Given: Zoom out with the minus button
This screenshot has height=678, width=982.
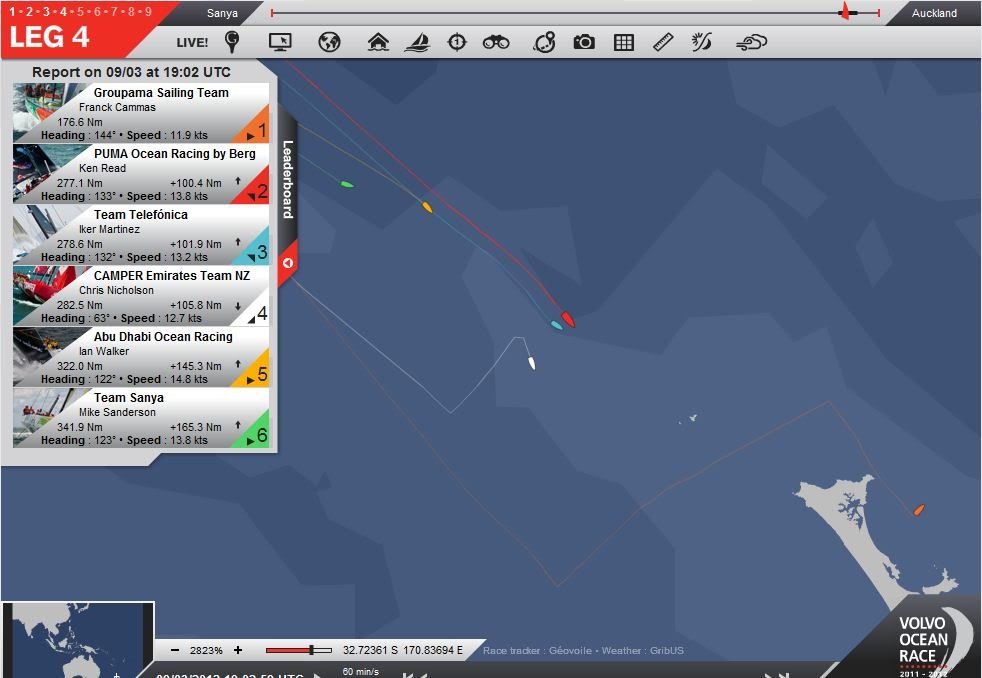Looking at the screenshot, I should (175, 650).
